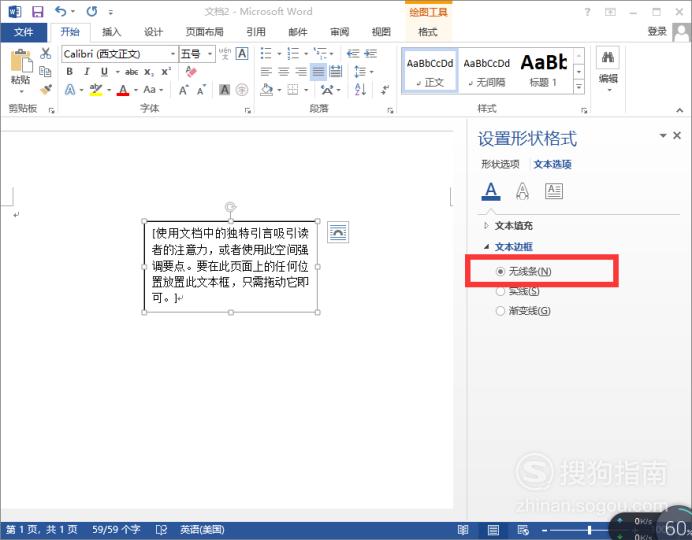692x540 pixels.
Task: Switch to 形状选项 in the format pane
Action: click(500, 164)
